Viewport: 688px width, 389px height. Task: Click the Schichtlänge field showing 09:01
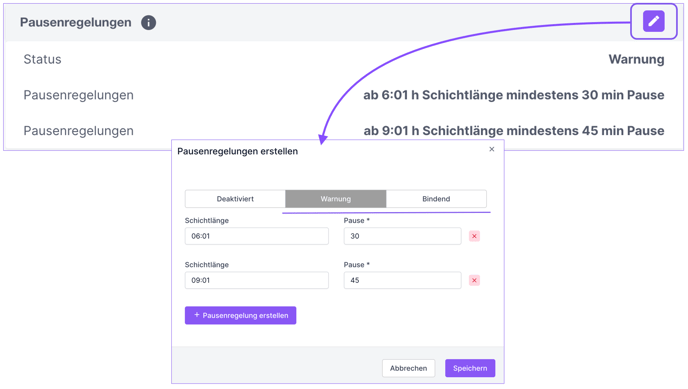point(257,280)
